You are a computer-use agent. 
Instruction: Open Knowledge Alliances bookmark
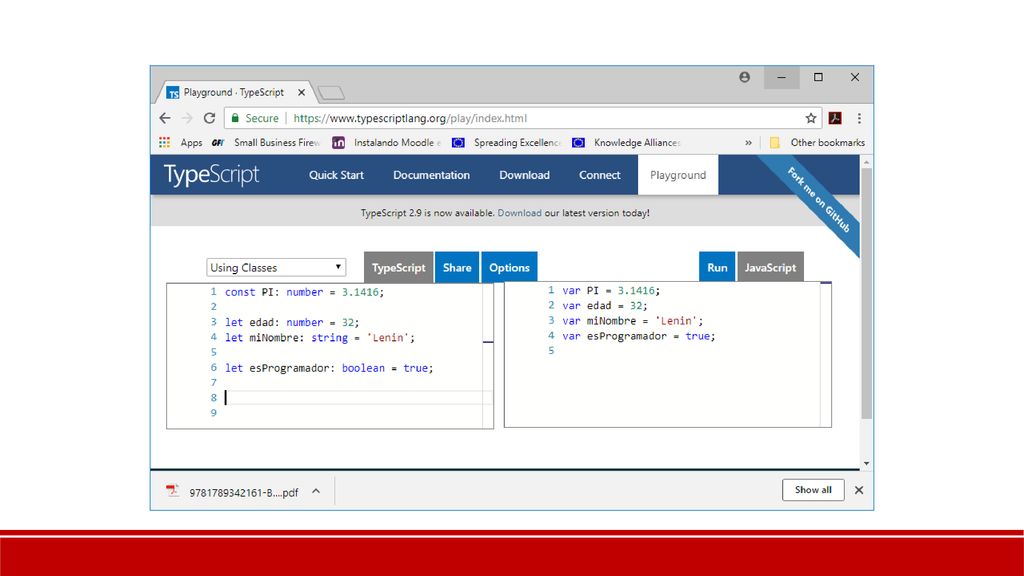pyautogui.click(x=626, y=142)
